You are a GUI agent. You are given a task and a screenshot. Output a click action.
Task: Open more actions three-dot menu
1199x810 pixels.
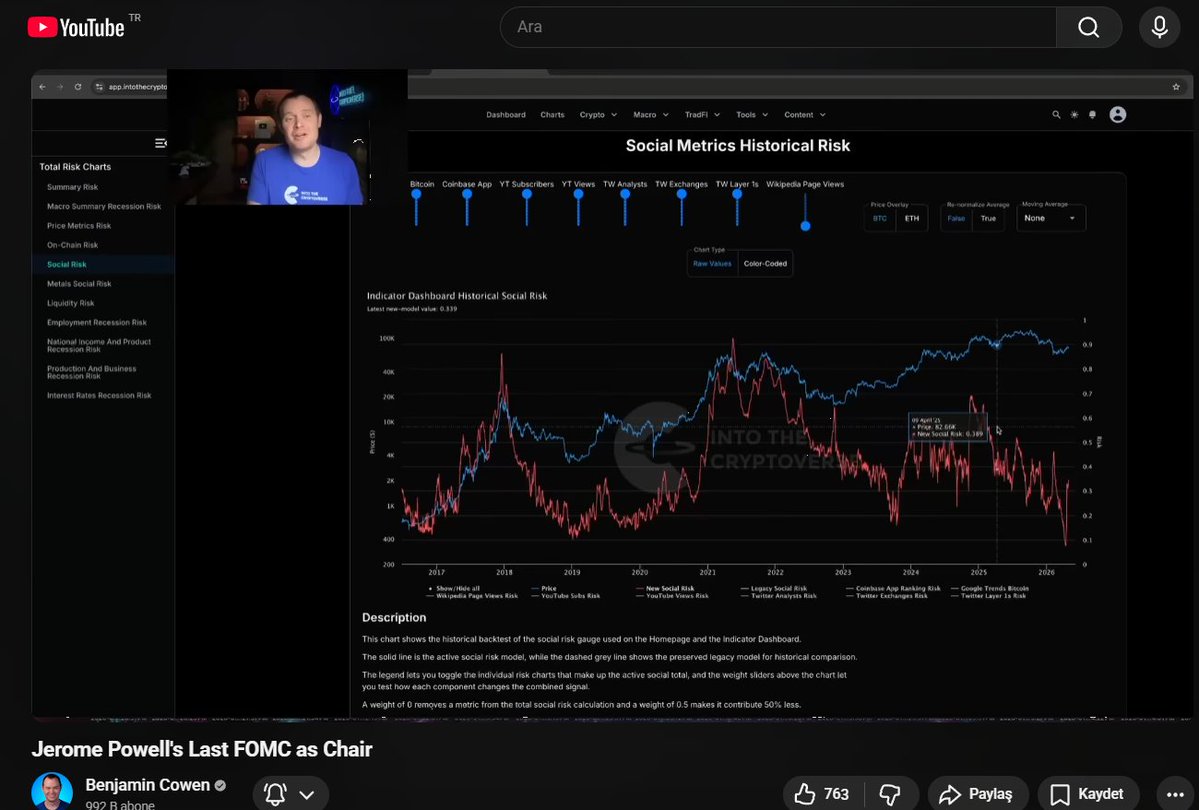coord(1175,795)
